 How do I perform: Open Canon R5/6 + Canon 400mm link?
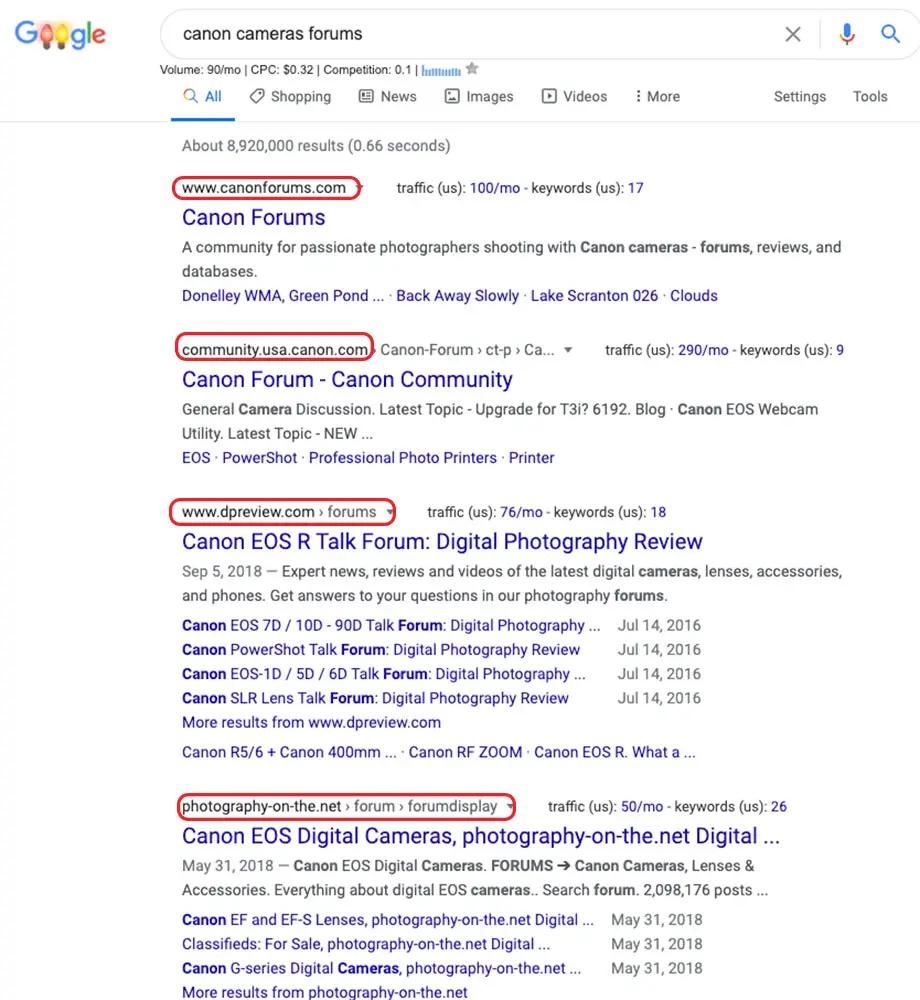click(289, 753)
